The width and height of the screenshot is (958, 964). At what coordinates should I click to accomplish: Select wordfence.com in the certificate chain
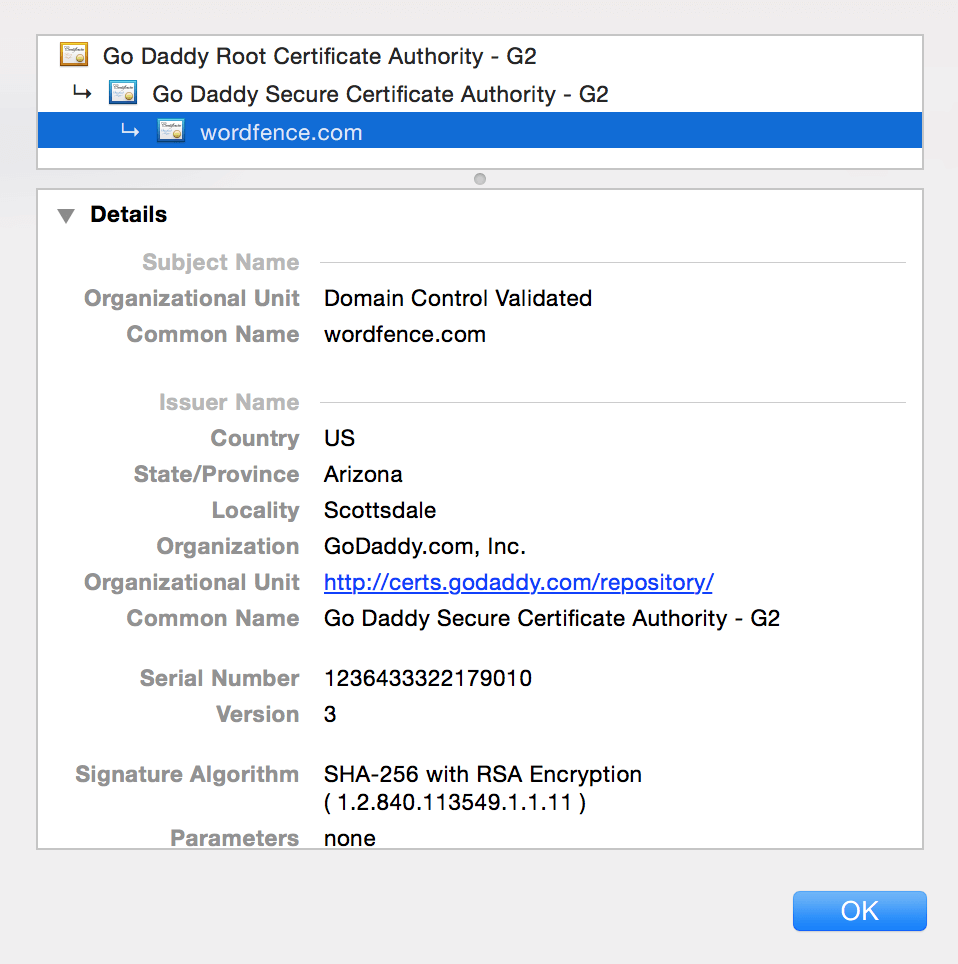(x=280, y=130)
